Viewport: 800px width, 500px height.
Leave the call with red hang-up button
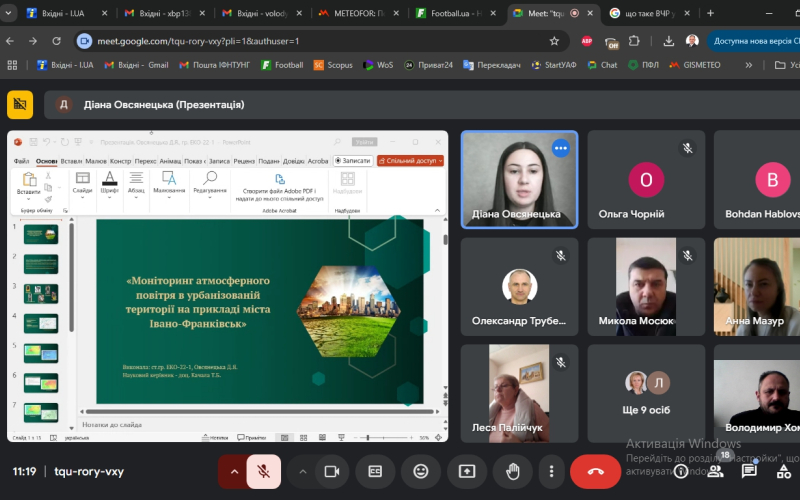pyautogui.click(x=595, y=471)
